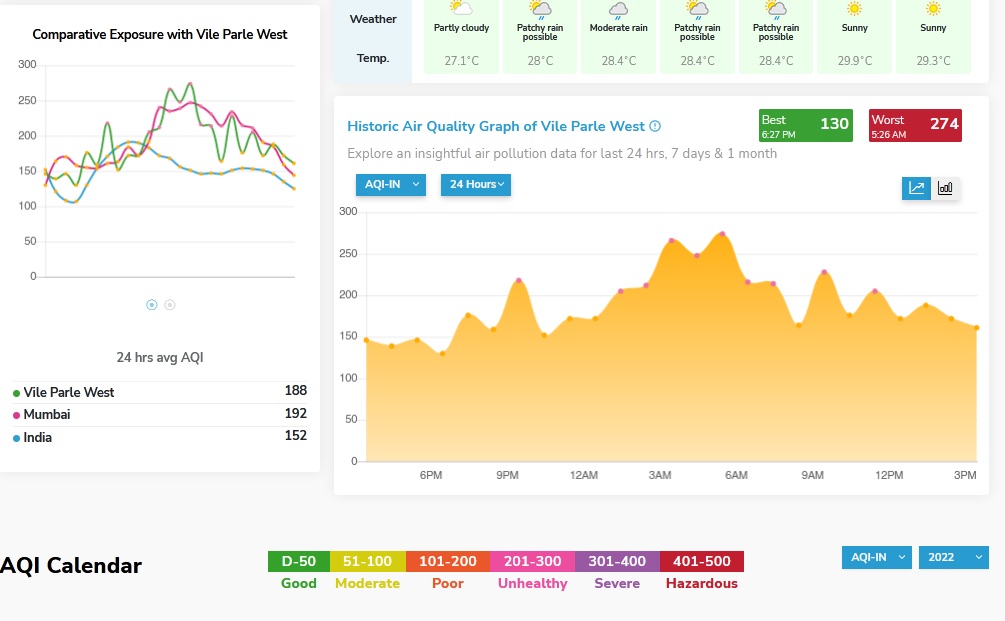Click the Moderate rain weather icon
This screenshot has width=1005, height=621.
[x=619, y=10]
